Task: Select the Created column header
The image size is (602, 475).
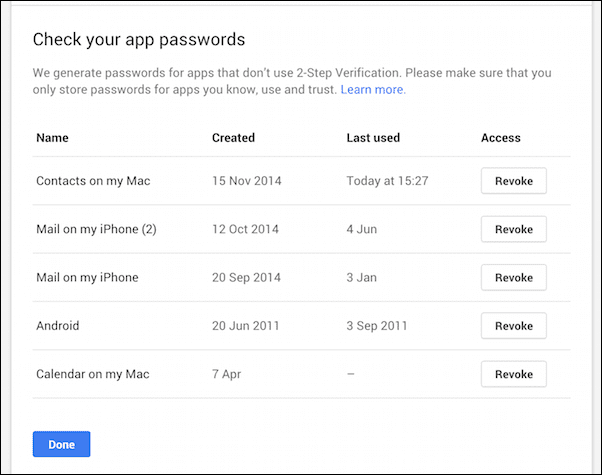Action: 233,137
